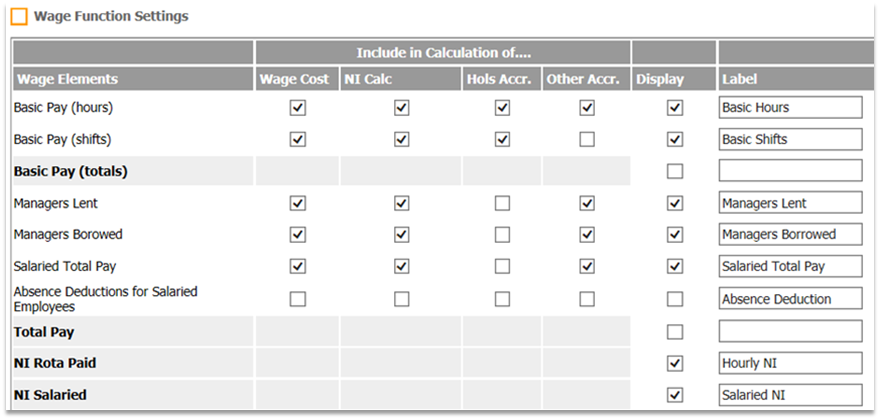This screenshot has width=880, height=420.
Task: Enable Other Accr. for Basic Pay (shifts)
Action: (x=587, y=139)
